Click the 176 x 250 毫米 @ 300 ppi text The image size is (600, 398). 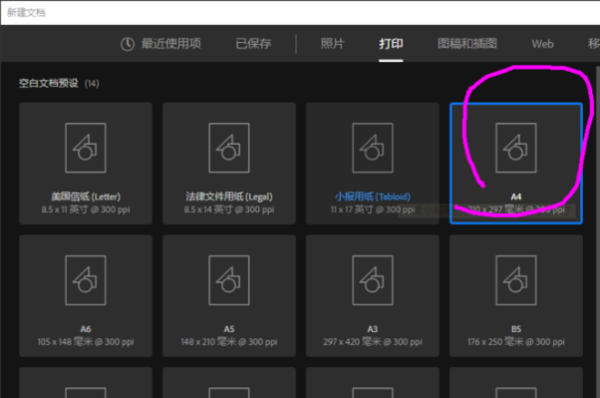click(x=516, y=342)
